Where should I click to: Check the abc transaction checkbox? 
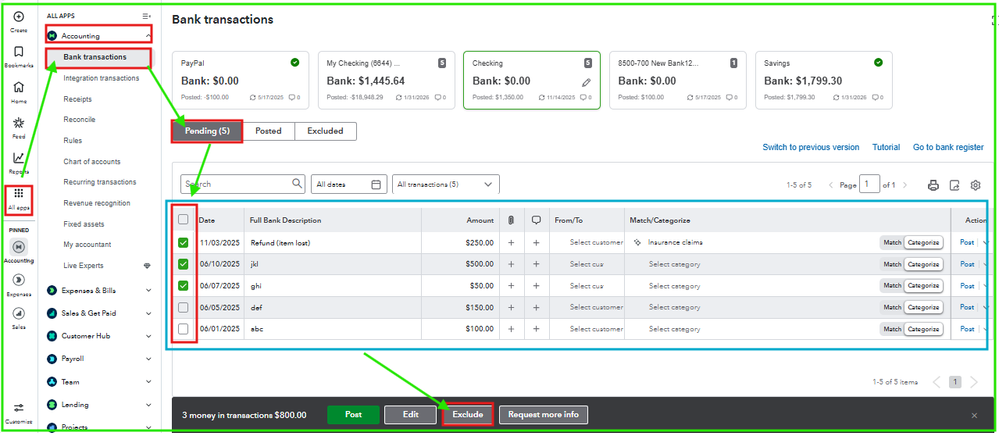point(183,329)
